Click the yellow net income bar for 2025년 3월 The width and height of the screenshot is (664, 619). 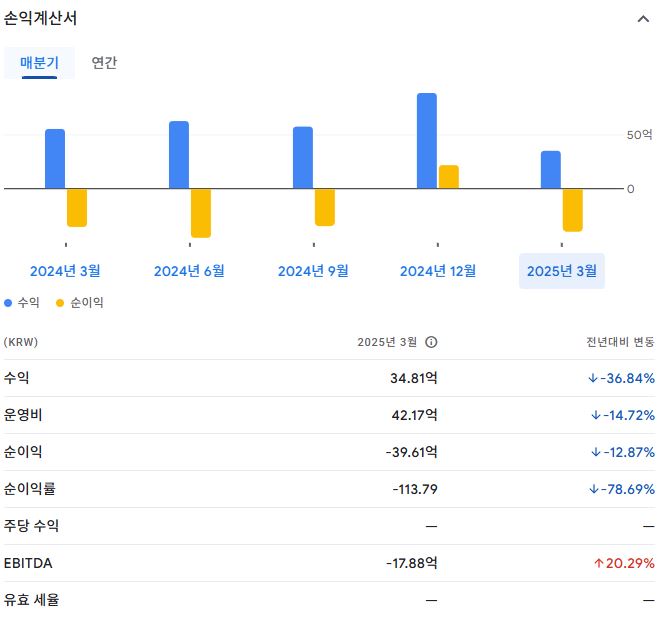[573, 210]
